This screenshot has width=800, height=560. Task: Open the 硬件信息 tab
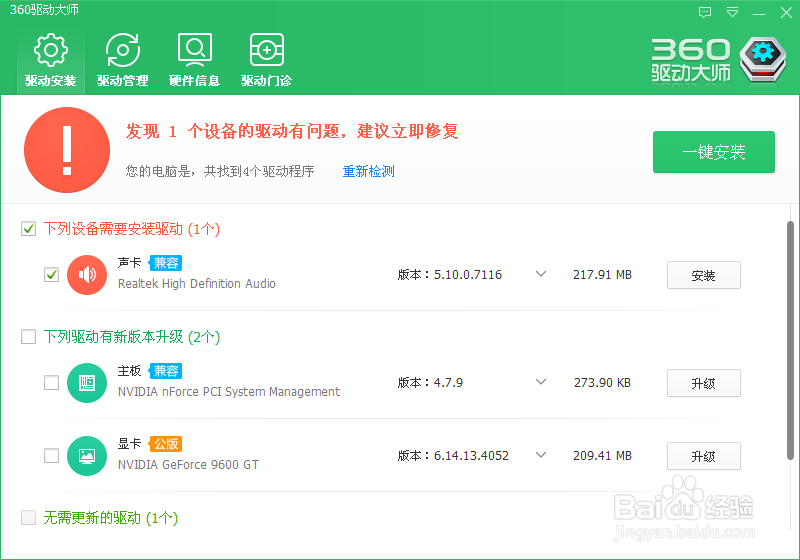[194, 60]
